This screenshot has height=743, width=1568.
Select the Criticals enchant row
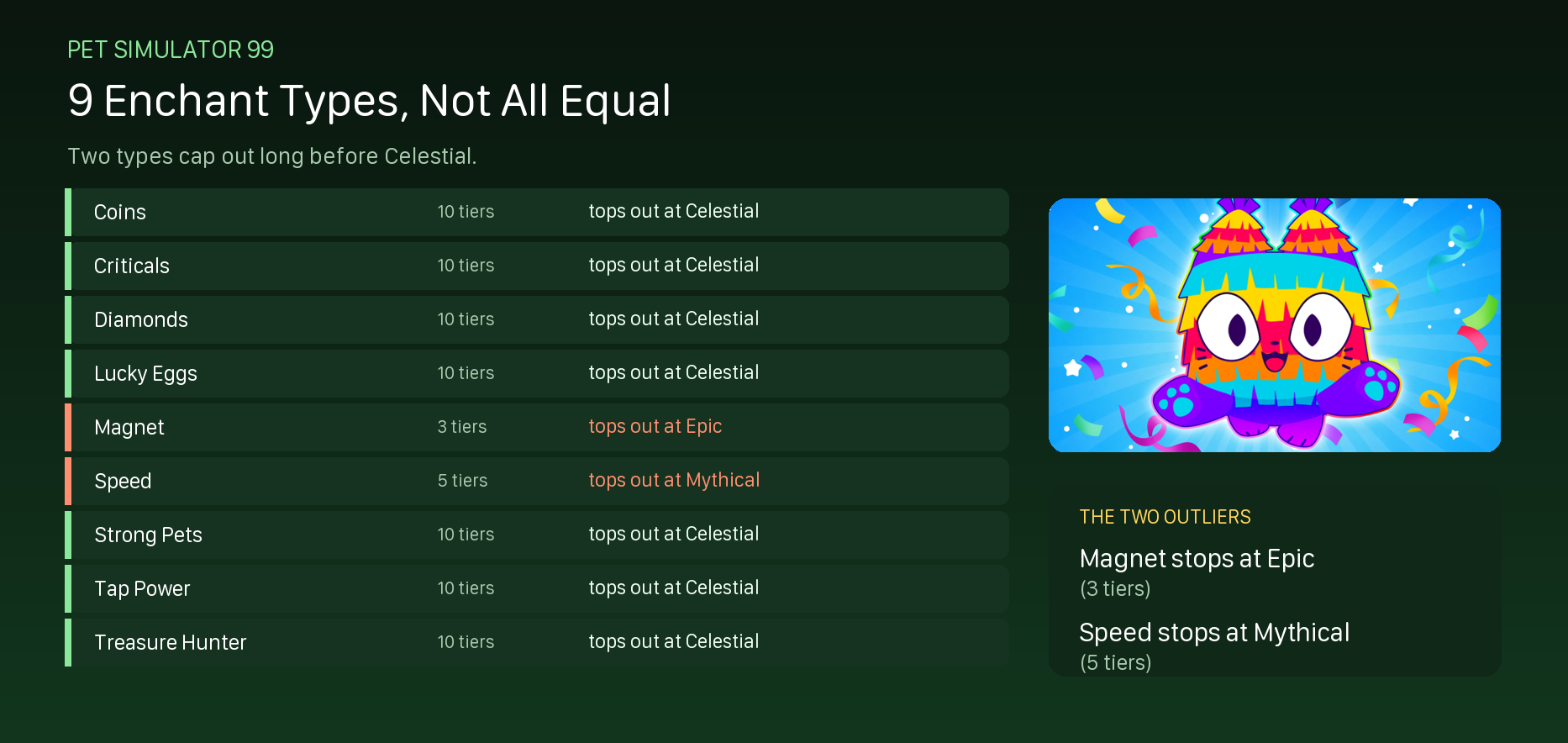click(537, 266)
